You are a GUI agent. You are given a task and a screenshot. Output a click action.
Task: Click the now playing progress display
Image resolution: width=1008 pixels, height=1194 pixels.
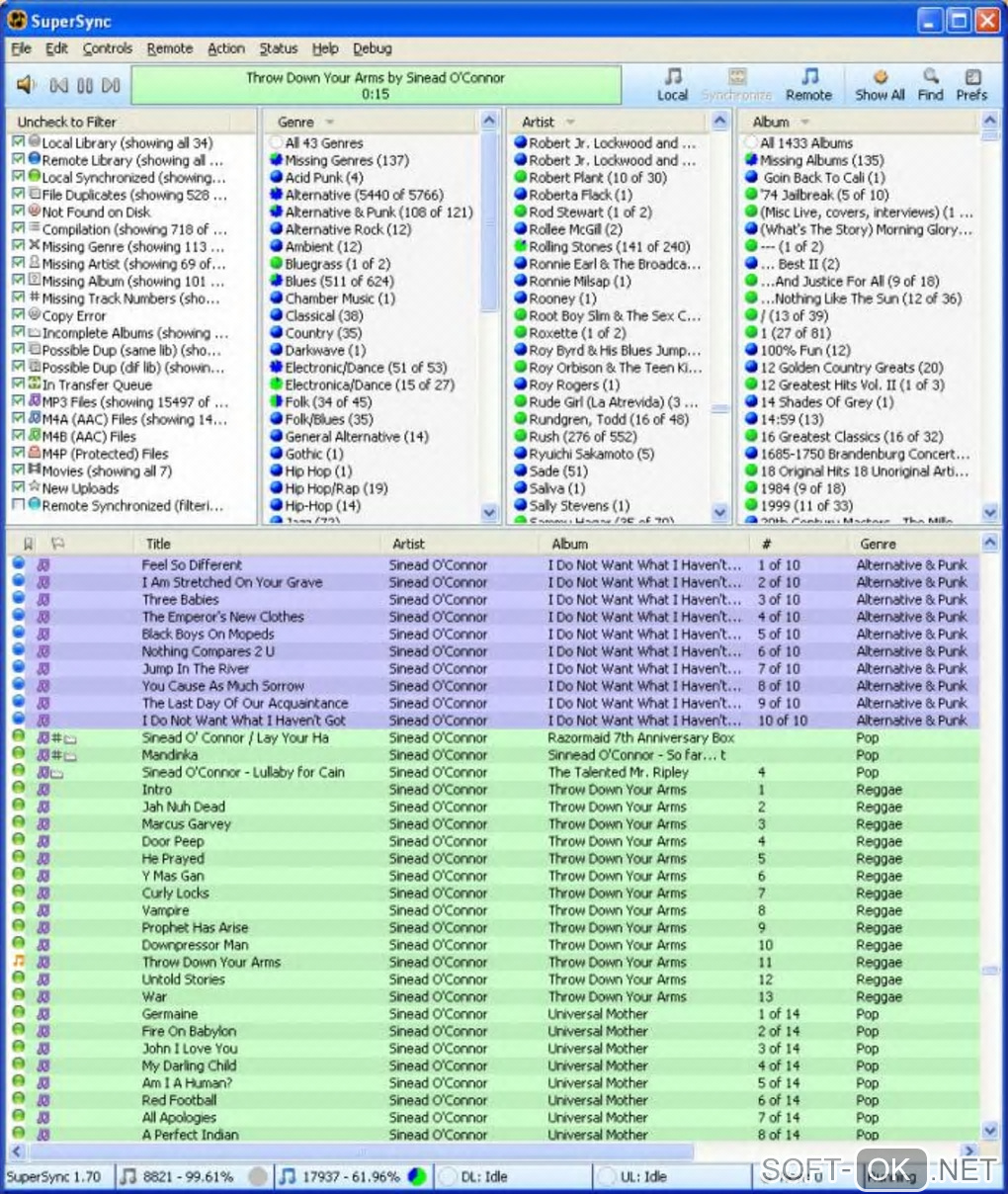pyautogui.click(x=376, y=86)
